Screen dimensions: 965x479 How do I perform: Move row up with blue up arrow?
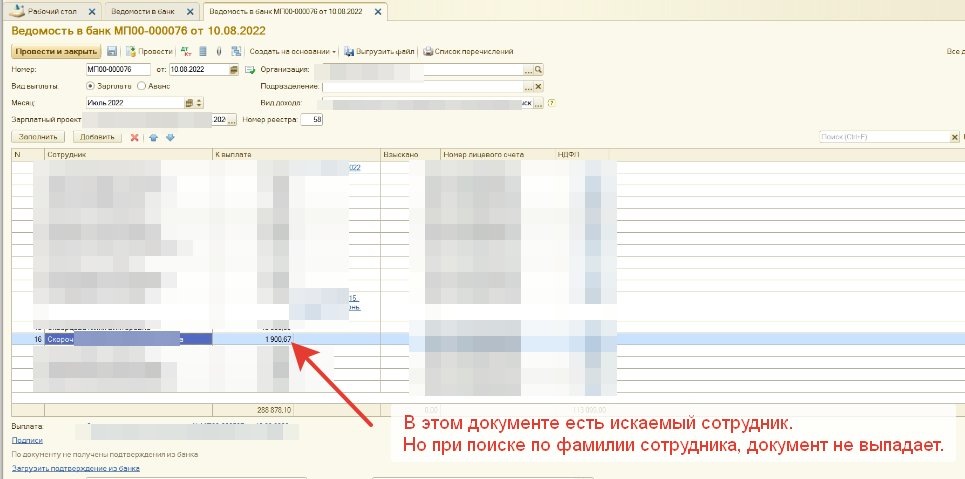(x=153, y=137)
